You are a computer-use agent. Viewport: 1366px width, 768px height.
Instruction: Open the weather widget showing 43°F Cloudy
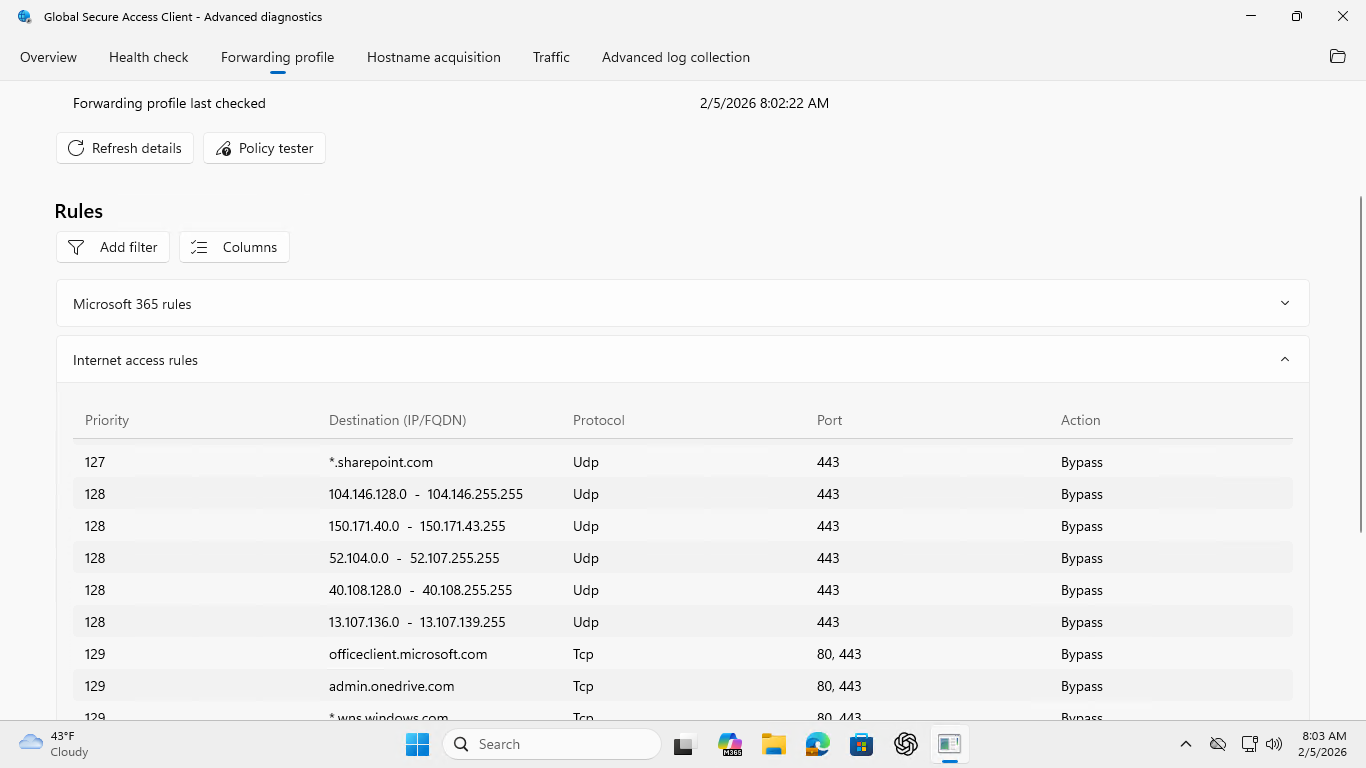click(x=55, y=744)
